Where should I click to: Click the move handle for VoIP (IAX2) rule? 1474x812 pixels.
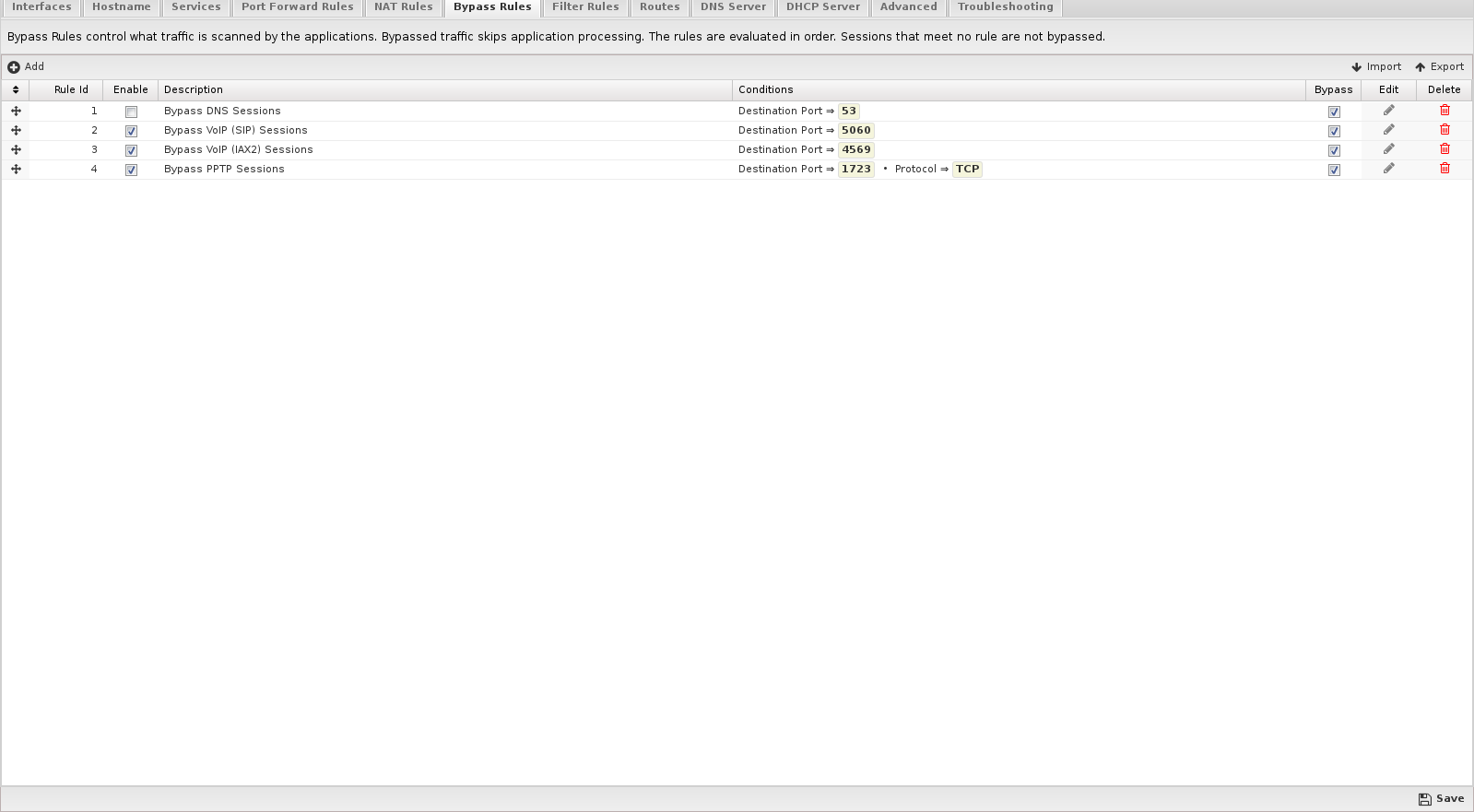pyautogui.click(x=16, y=149)
